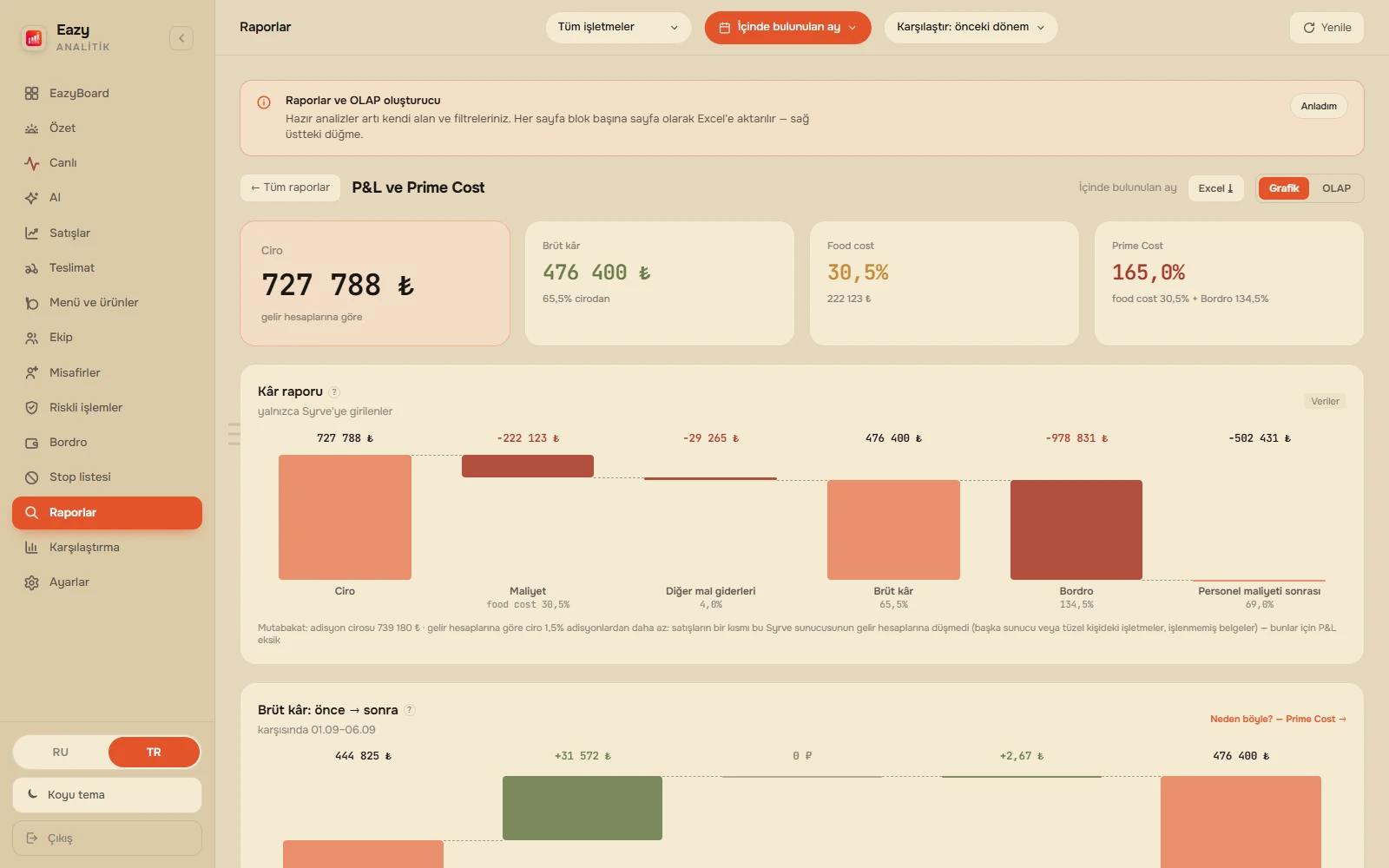
Task: Open Karşılaştırma comparison page
Action: coord(107,547)
